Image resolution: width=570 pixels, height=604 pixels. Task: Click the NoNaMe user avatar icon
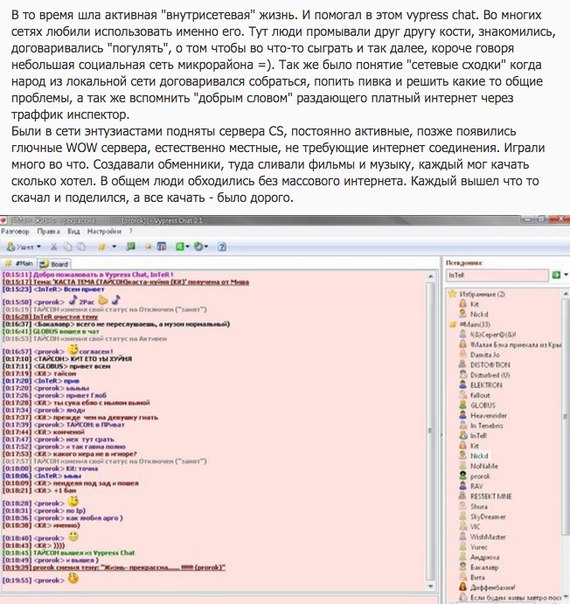click(x=463, y=466)
